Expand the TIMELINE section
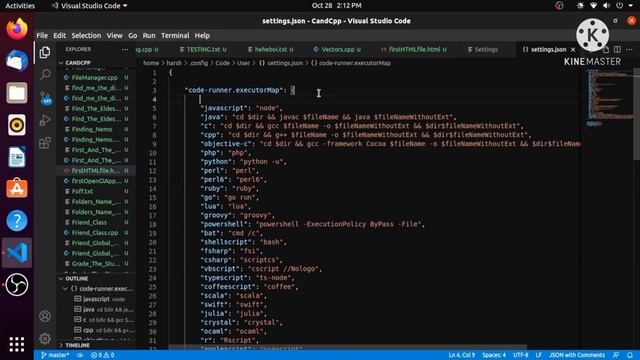The width and height of the screenshot is (640, 360). pos(77,345)
